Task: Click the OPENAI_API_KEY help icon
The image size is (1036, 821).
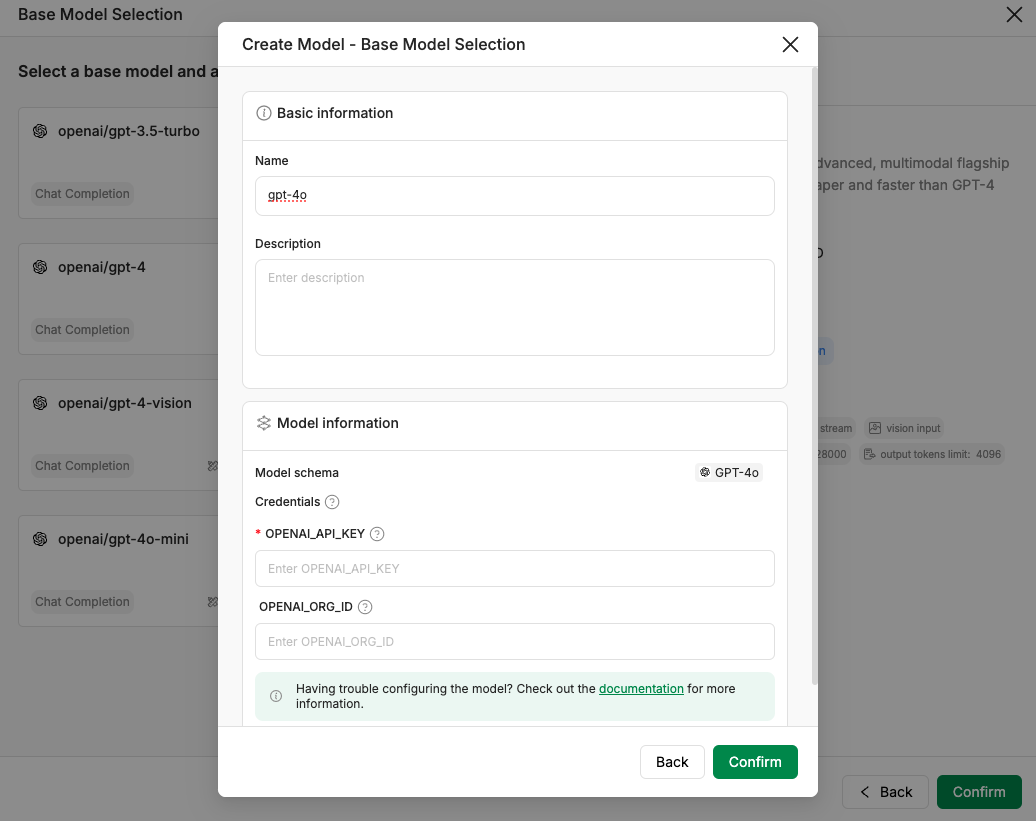Action: point(377,534)
